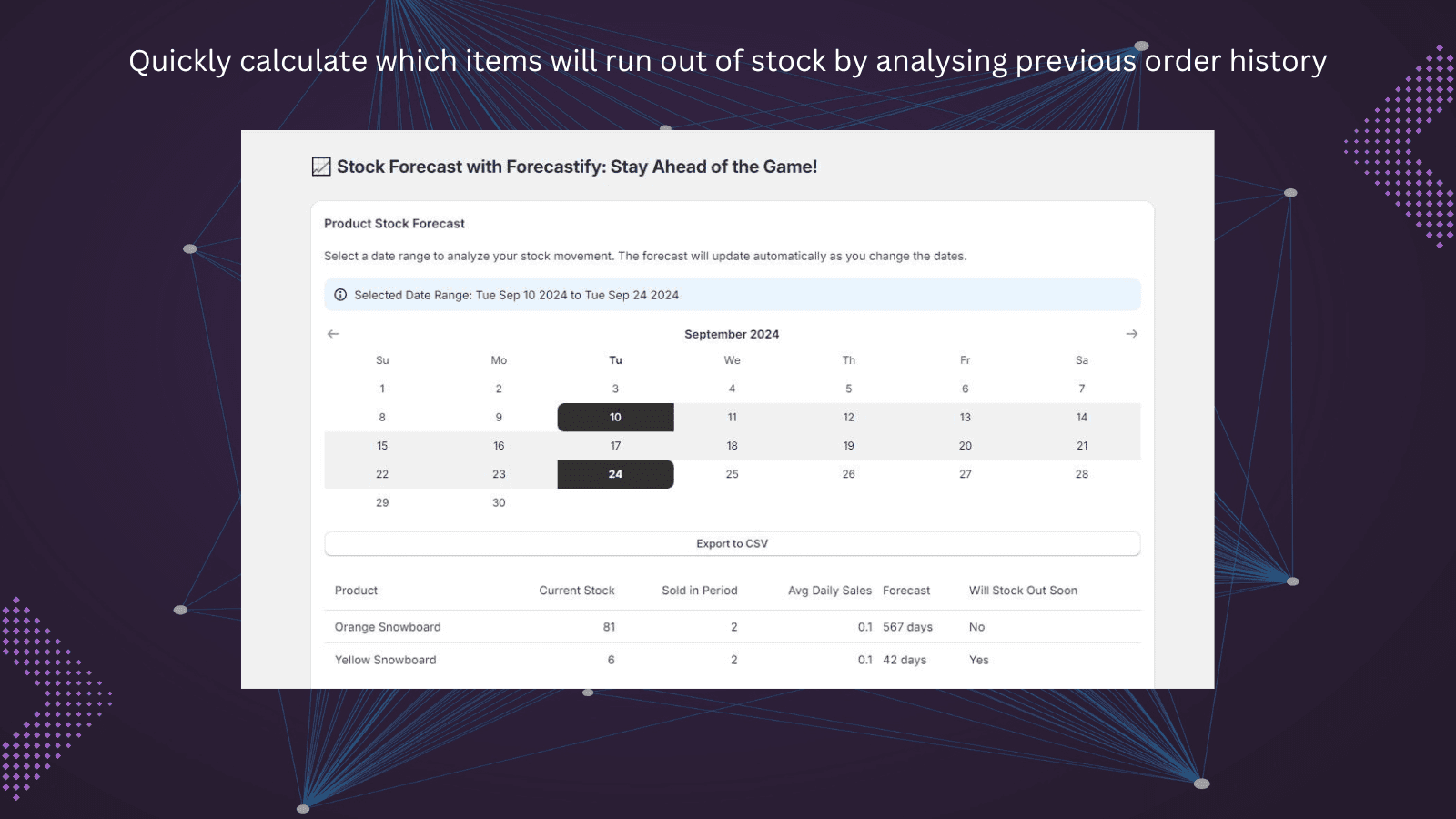
Task: Click the Tu weekday header
Action: 615,359
